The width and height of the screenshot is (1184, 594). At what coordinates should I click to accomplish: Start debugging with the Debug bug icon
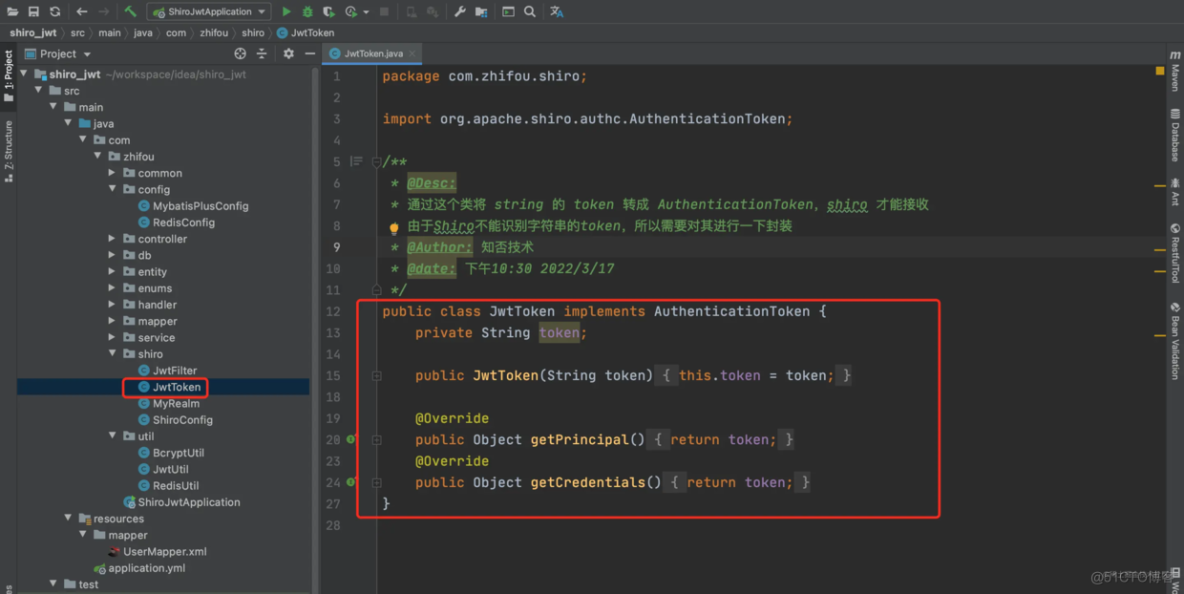(x=306, y=10)
